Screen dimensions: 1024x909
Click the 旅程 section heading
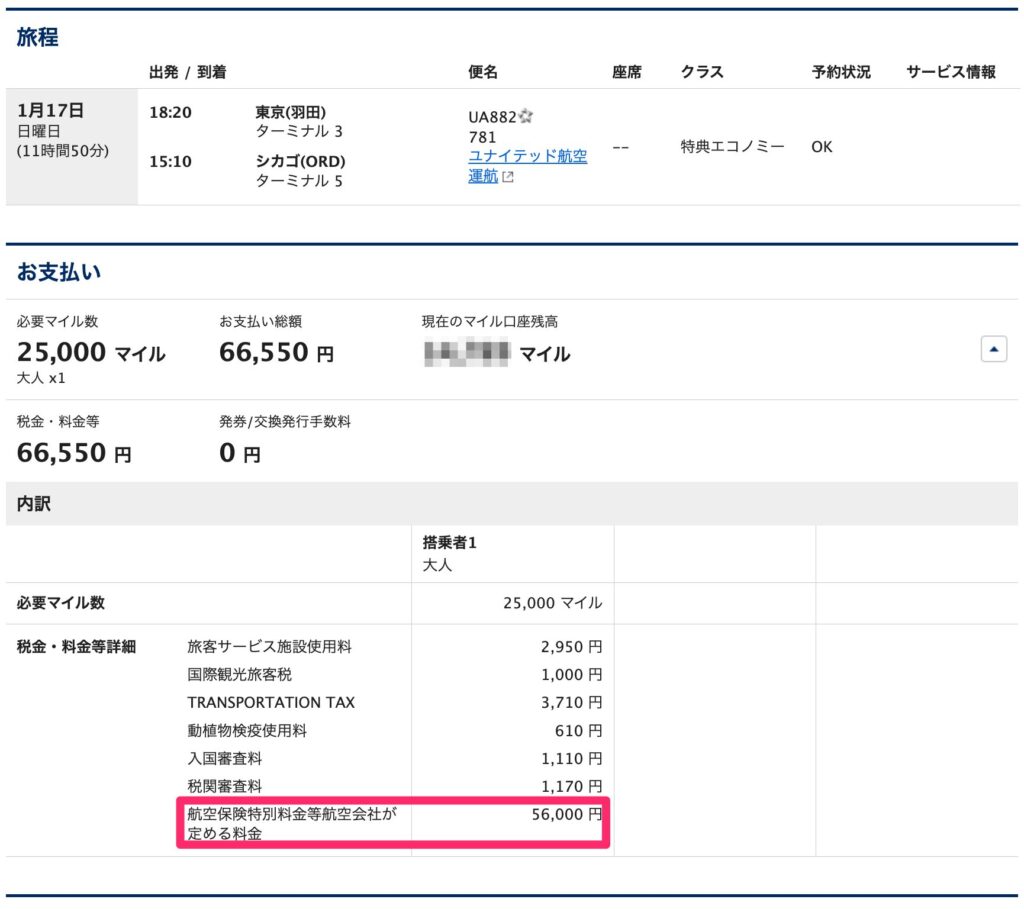[37, 37]
